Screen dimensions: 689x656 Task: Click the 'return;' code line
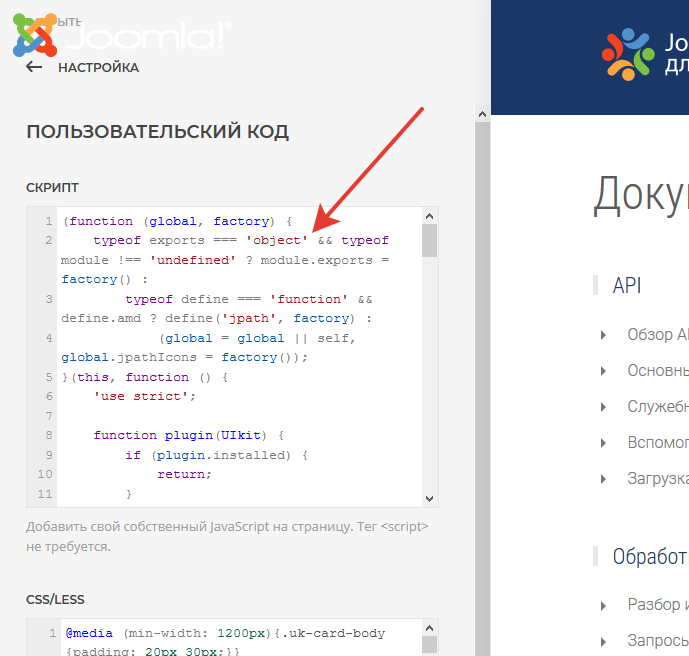(185, 475)
